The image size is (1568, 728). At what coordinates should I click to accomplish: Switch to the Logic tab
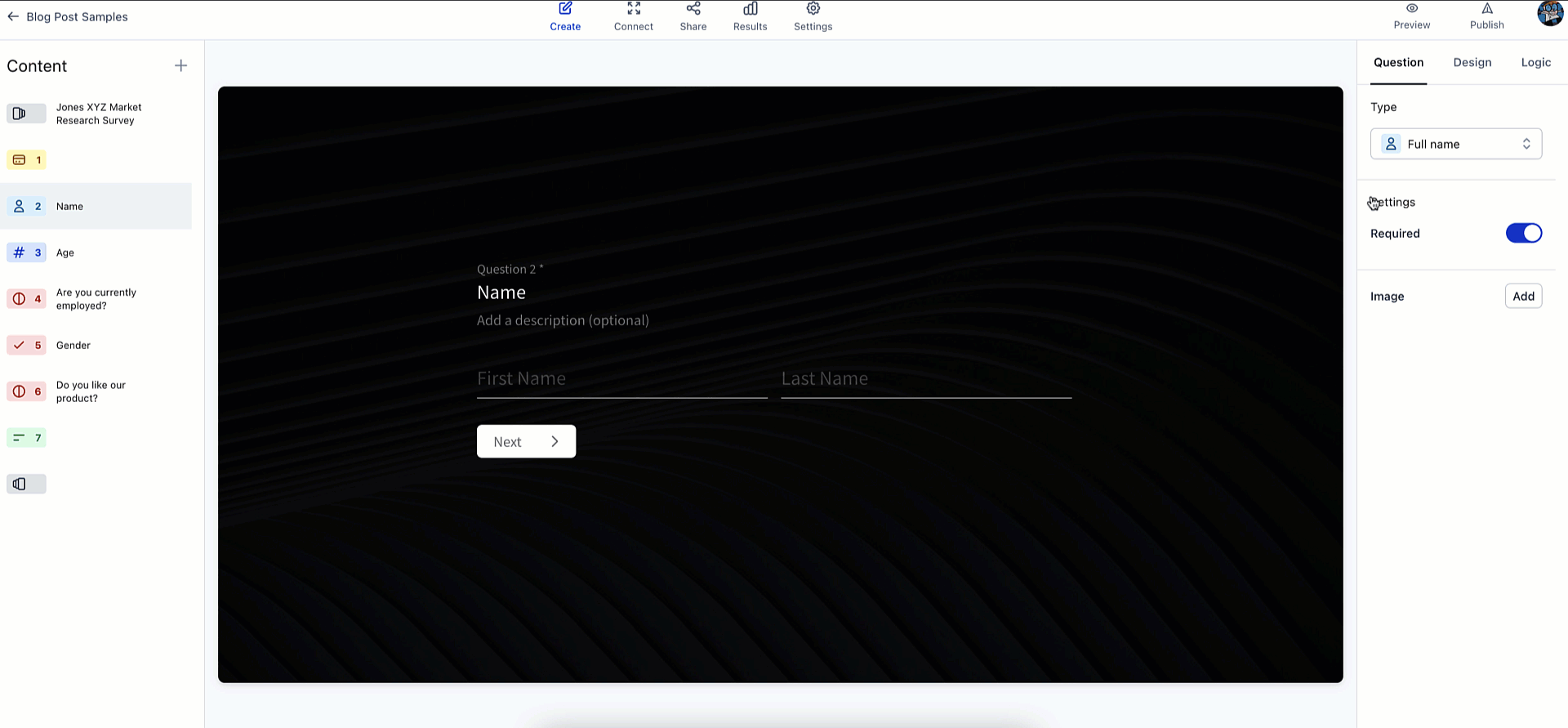(1535, 62)
